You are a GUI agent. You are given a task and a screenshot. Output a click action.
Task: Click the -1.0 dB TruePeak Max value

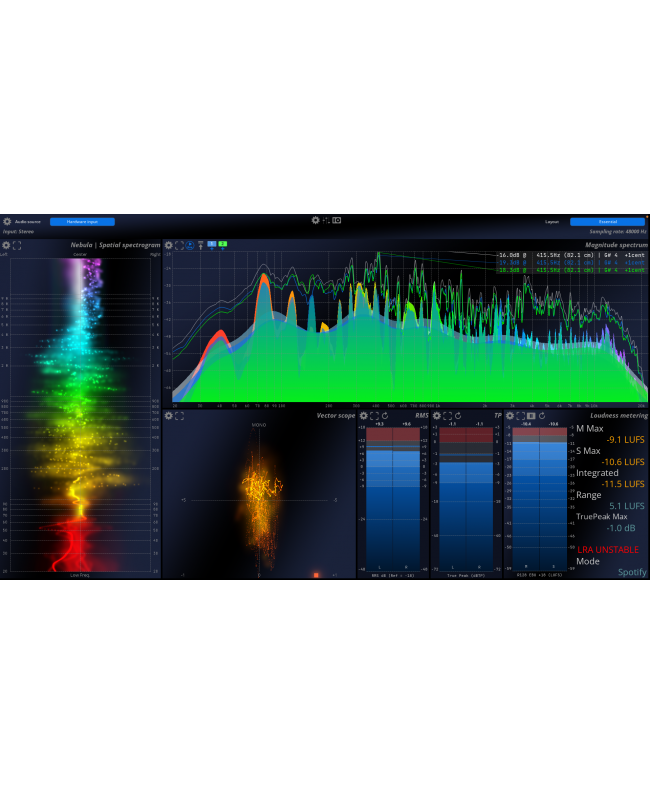[621, 528]
